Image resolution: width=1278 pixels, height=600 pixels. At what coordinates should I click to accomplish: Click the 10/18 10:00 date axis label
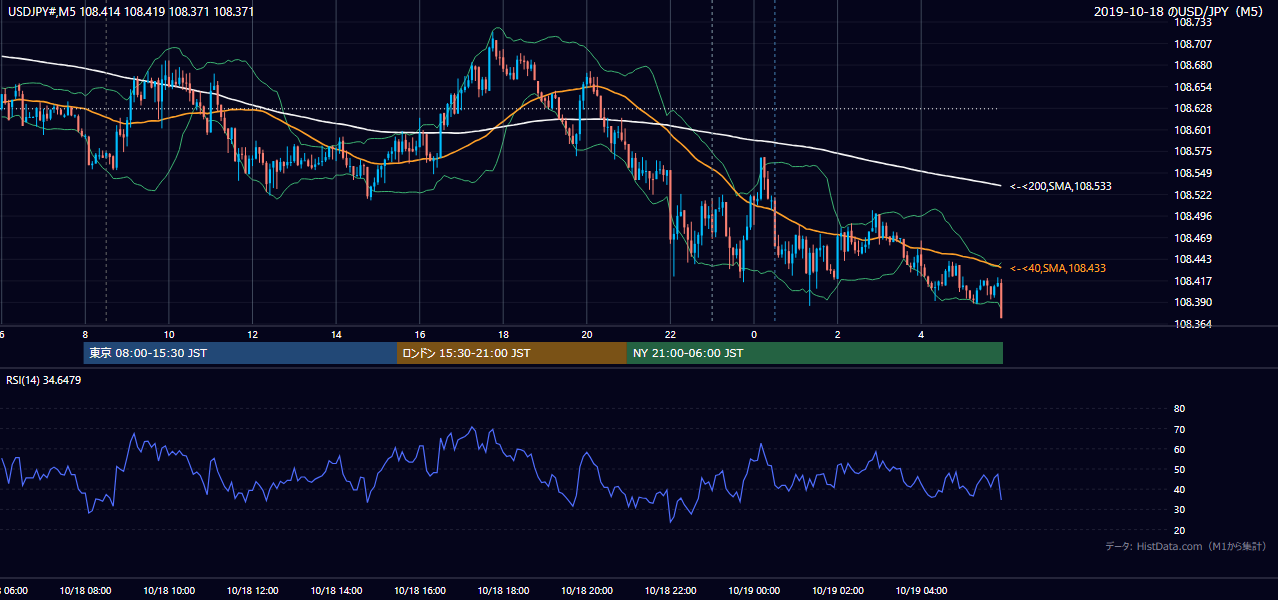pos(169,590)
